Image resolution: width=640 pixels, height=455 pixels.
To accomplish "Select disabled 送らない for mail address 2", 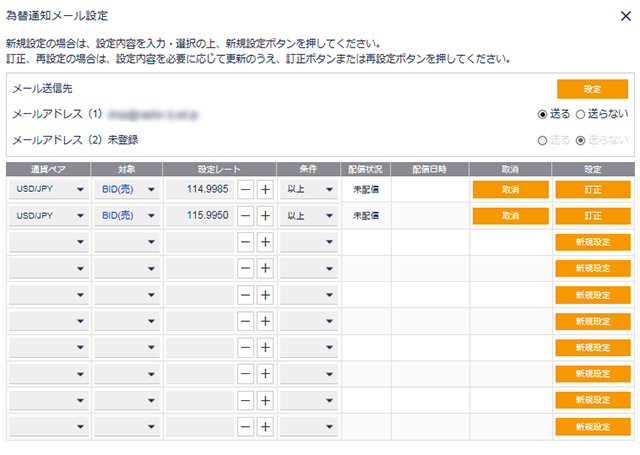I will click(x=580, y=140).
